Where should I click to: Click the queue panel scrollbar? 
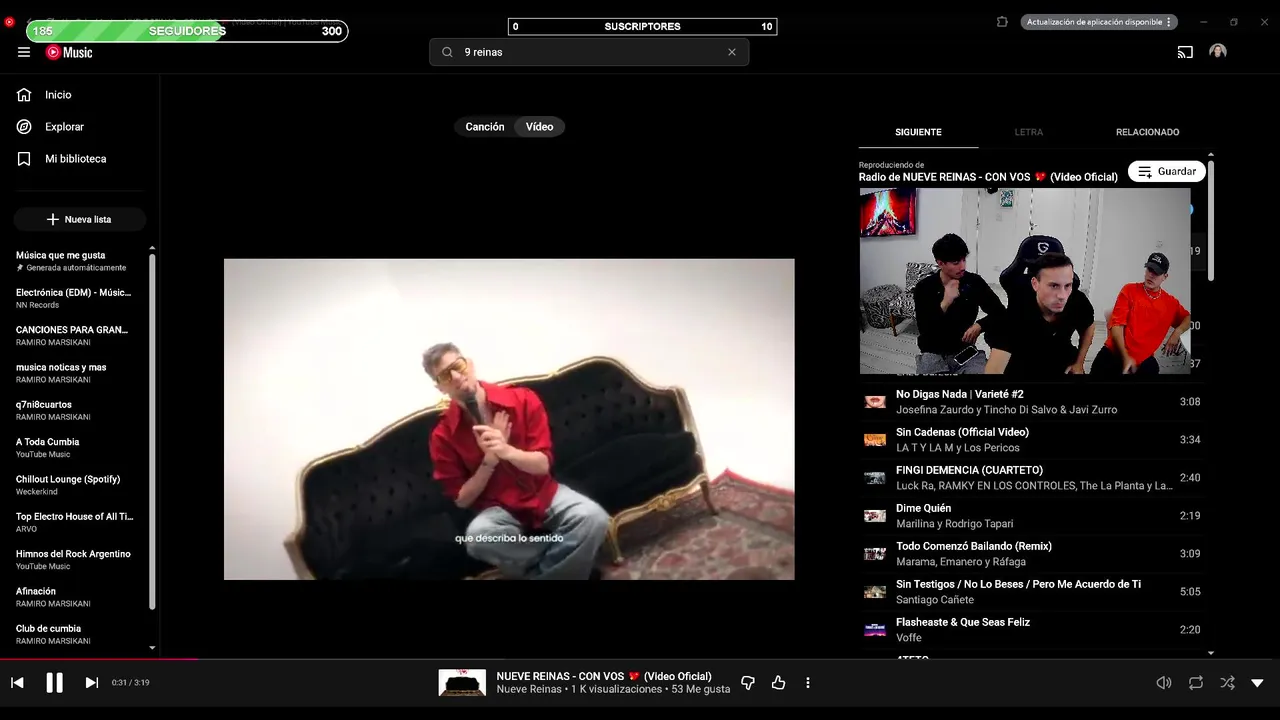1211,220
